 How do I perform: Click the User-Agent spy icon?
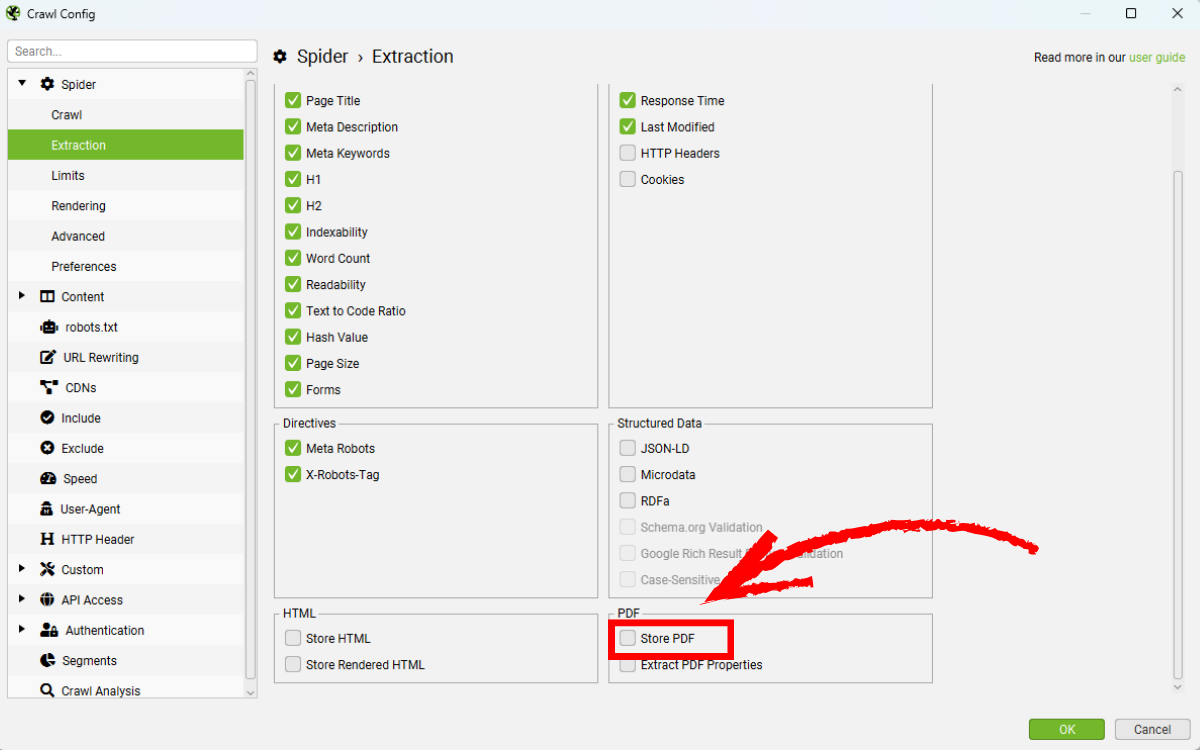46,509
